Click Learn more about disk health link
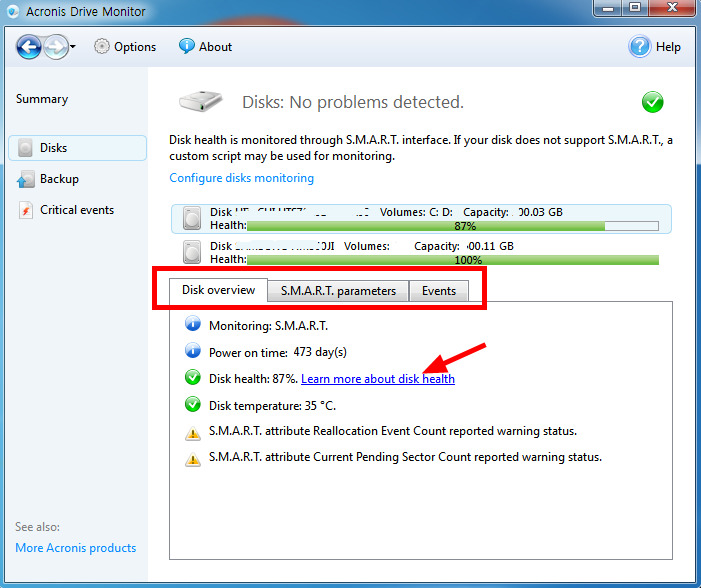The width and height of the screenshot is (701, 588). coord(377,379)
